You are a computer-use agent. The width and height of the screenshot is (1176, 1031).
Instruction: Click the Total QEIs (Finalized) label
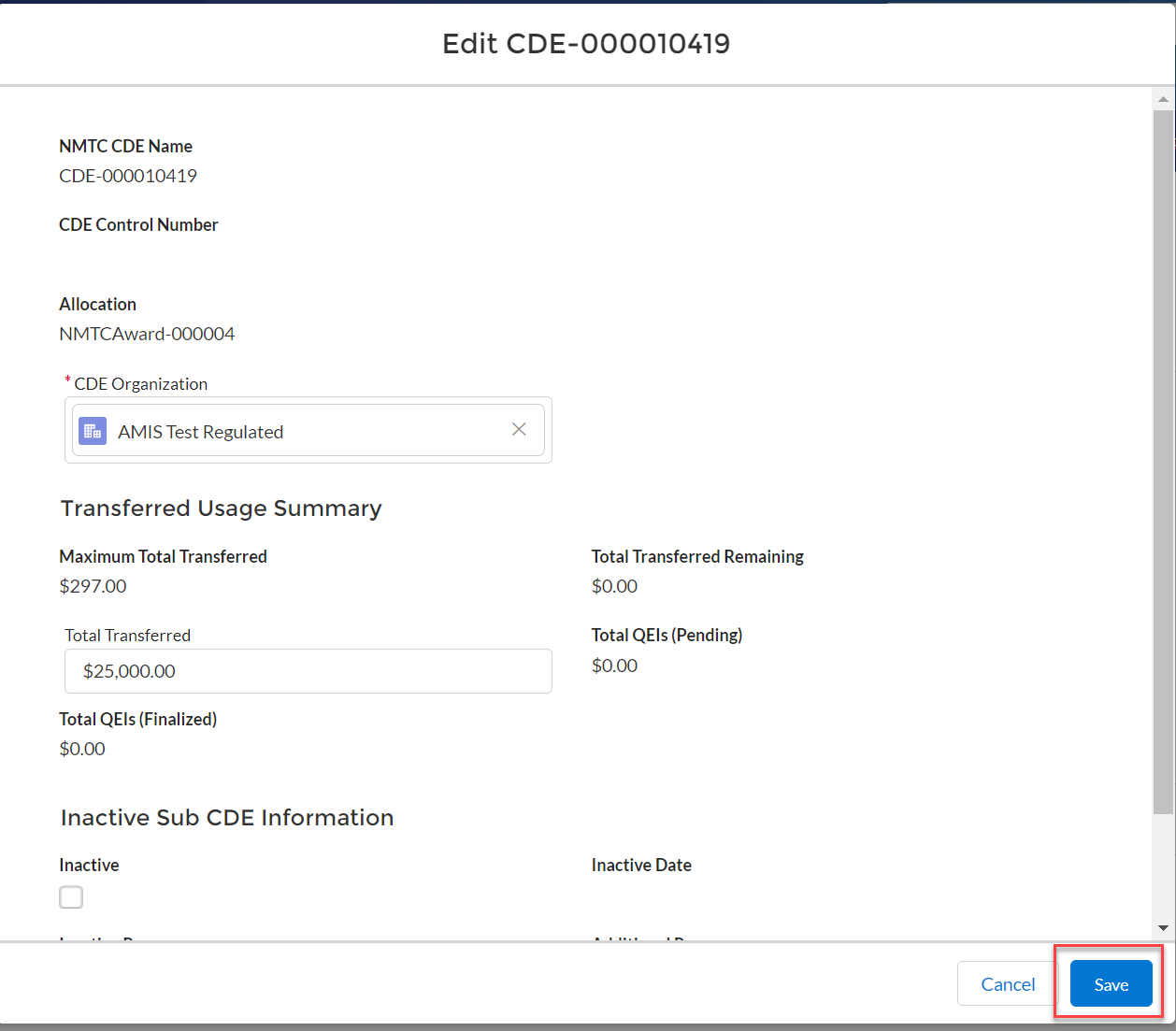point(138,719)
